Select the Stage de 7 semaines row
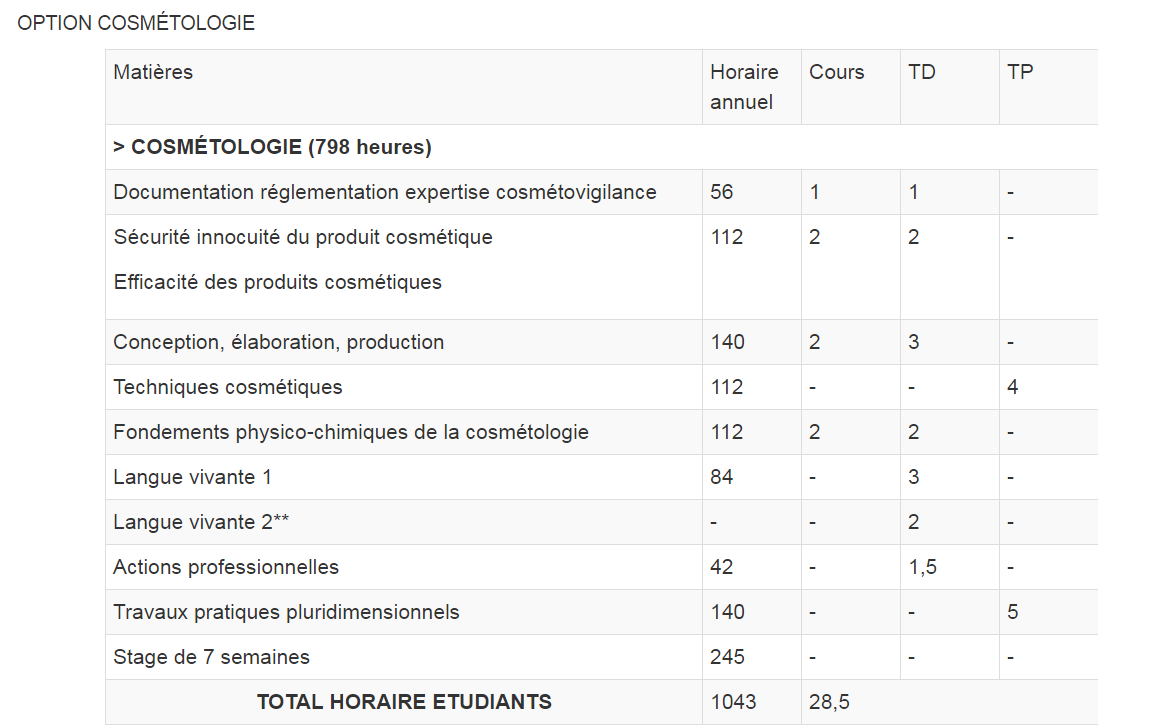Viewport: 1152px width, 728px height. pos(602,657)
